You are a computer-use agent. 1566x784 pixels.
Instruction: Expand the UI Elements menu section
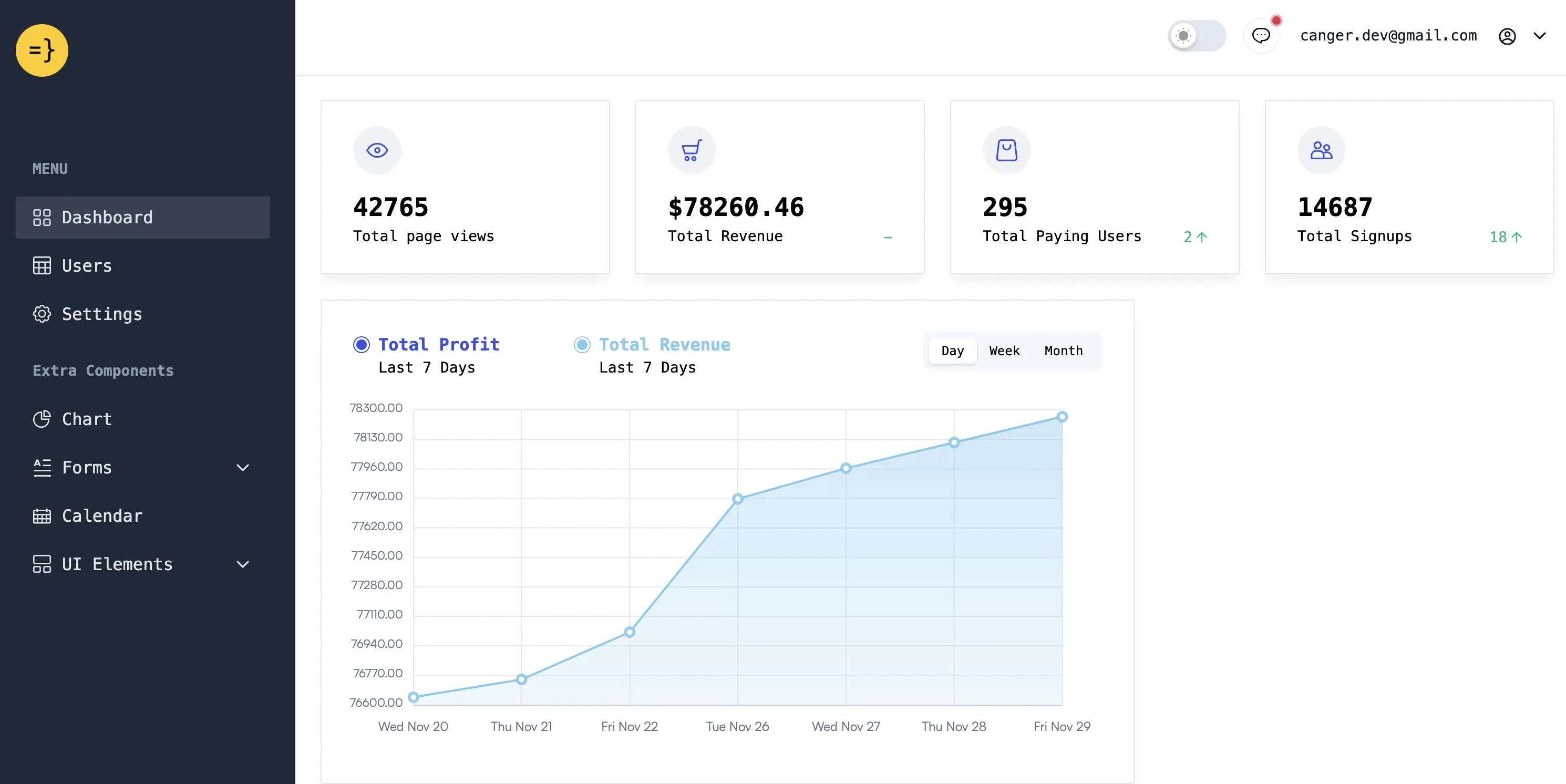pyautogui.click(x=243, y=564)
